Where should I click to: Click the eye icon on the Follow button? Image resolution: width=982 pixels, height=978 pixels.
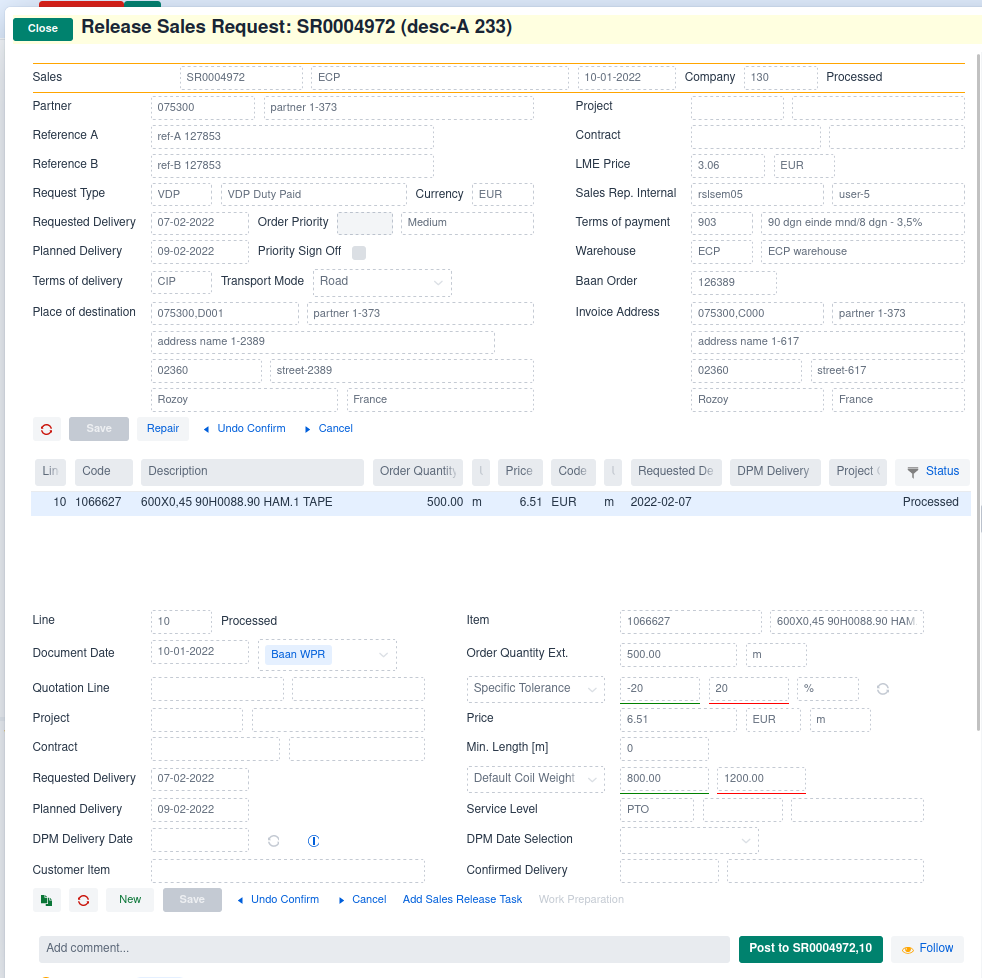(x=907, y=950)
